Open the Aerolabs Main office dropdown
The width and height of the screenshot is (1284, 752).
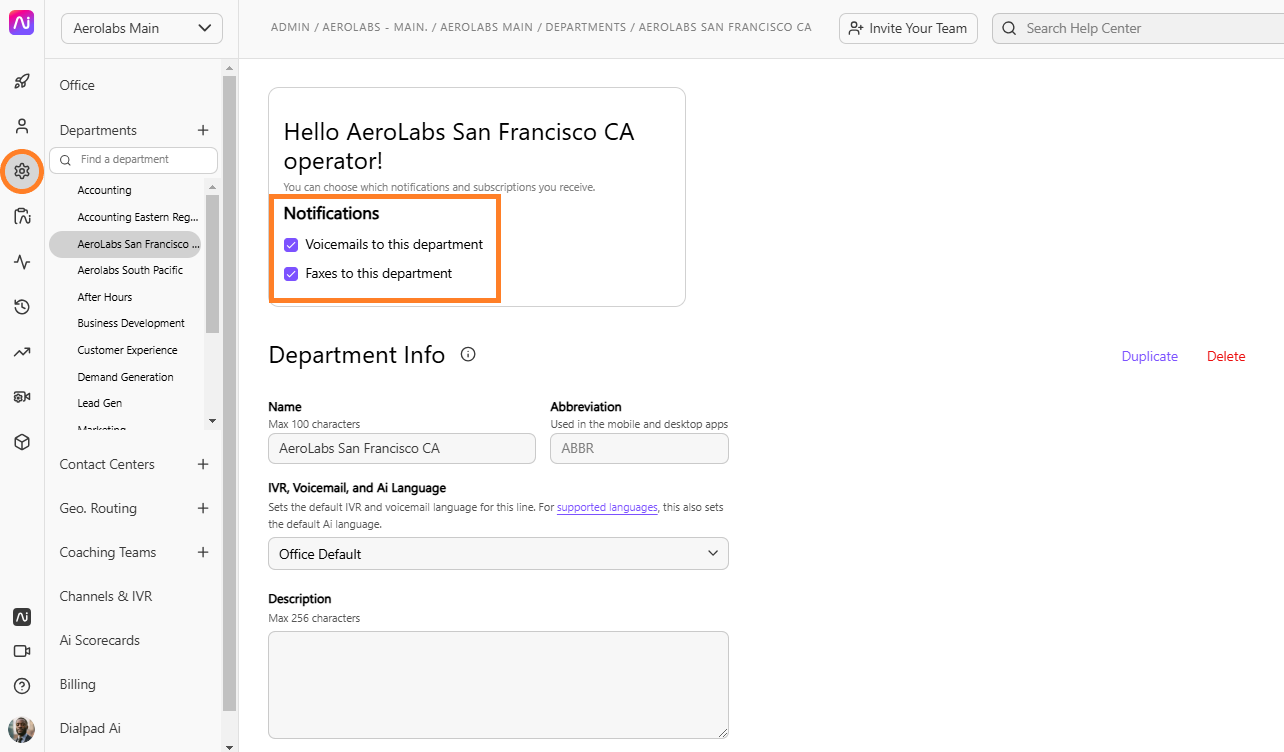click(142, 28)
